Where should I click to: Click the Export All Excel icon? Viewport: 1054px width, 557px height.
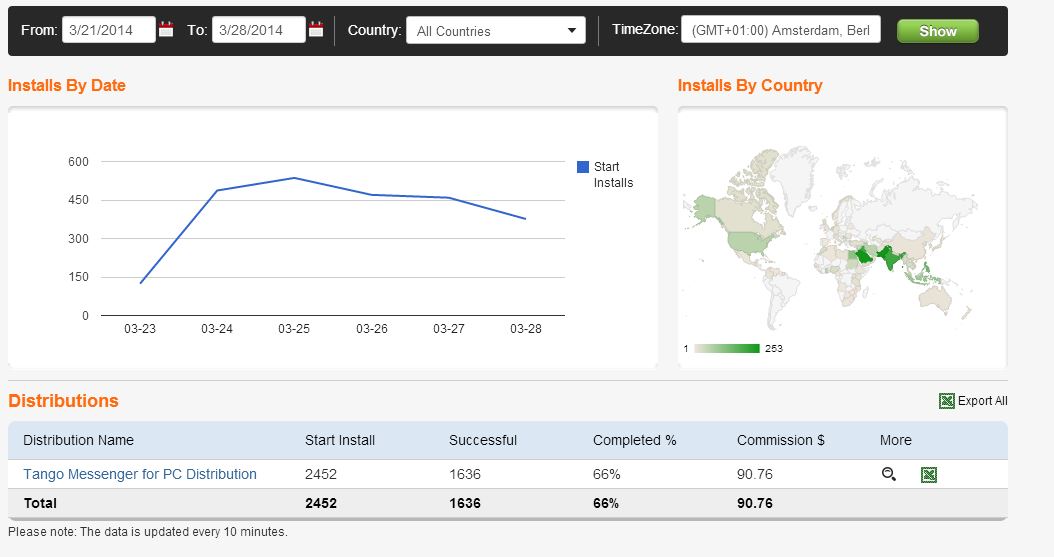pyautogui.click(x=946, y=401)
